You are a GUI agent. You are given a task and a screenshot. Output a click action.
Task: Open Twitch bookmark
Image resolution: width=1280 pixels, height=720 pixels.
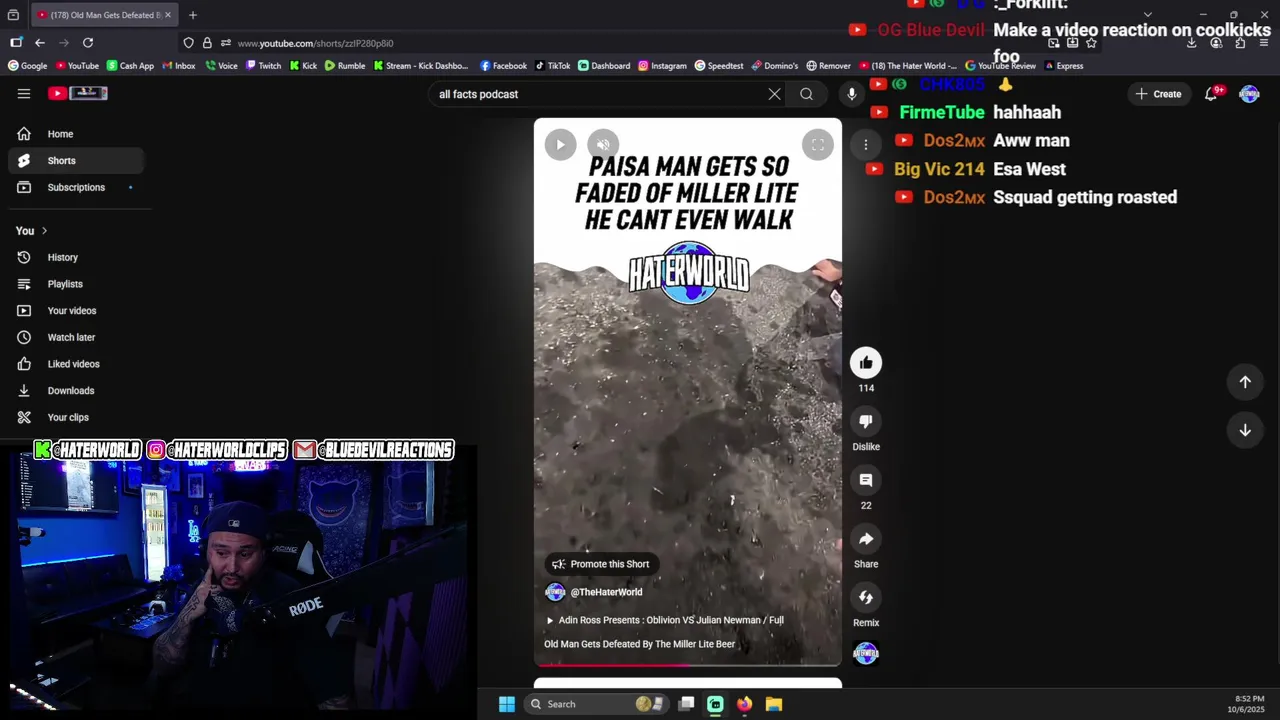[263, 66]
